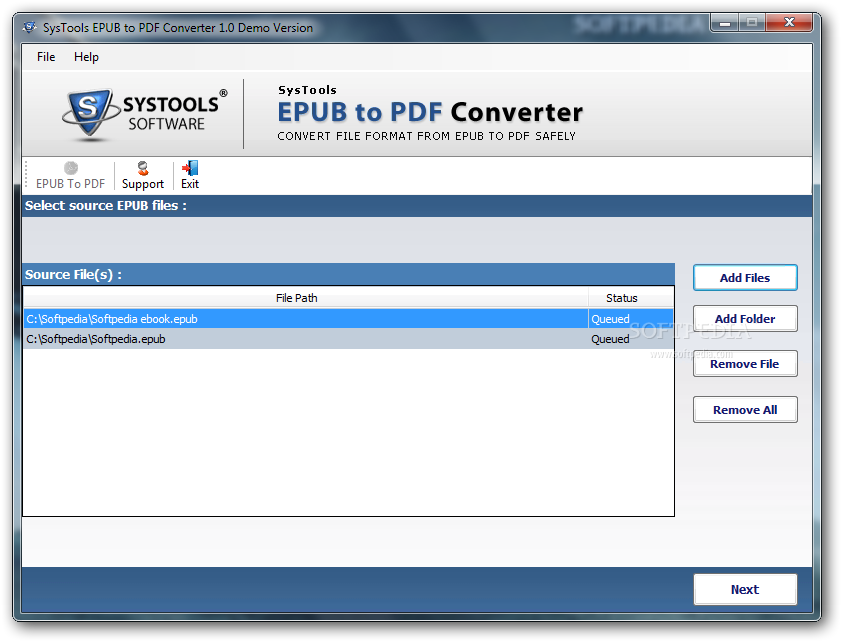Select the Softpedia ebook.epub row
The image size is (842, 642).
(x=348, y=319)
